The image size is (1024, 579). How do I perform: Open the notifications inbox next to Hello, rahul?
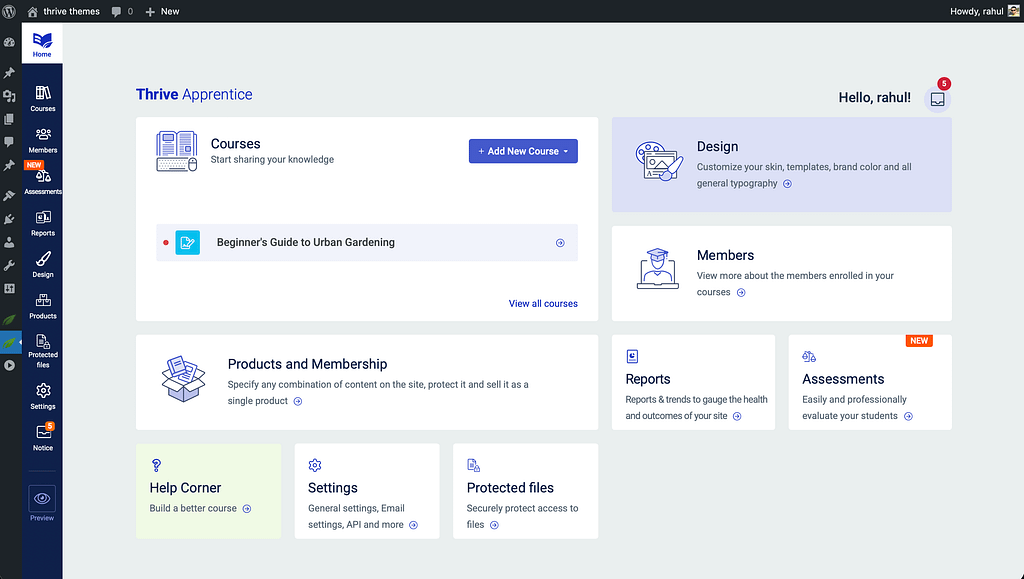click(x=937, y=99)
